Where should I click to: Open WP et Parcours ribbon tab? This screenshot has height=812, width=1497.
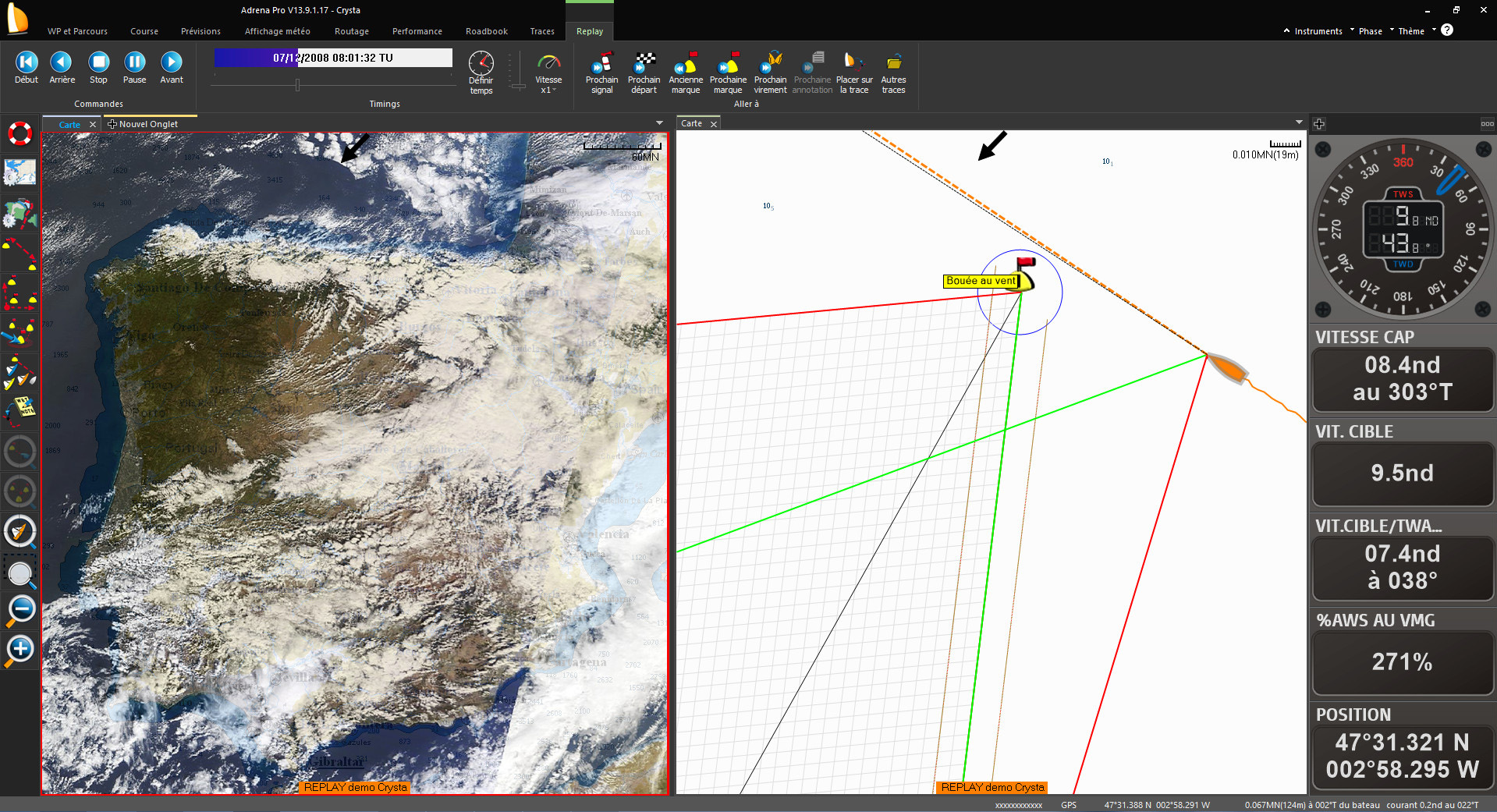pos(77,31)
